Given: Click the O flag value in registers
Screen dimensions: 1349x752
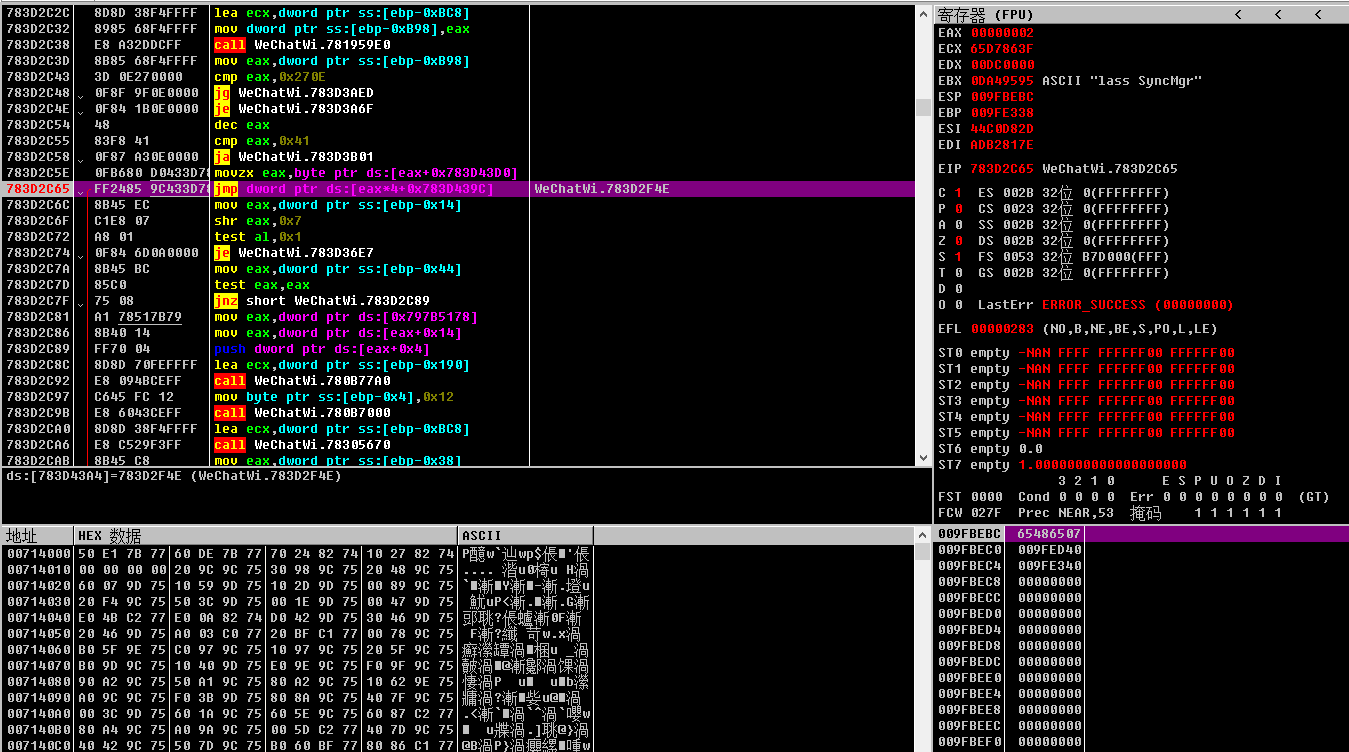Looking at the screenshot, I should [958, 305].
